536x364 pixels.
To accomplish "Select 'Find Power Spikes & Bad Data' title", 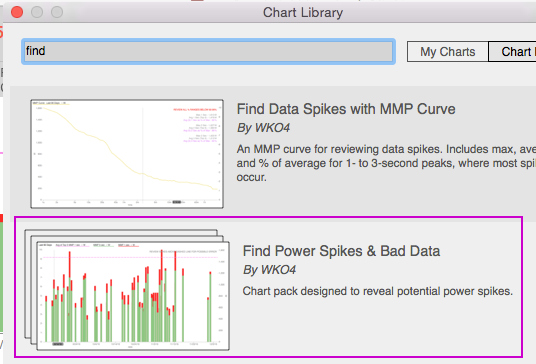I will click(341, 251).
